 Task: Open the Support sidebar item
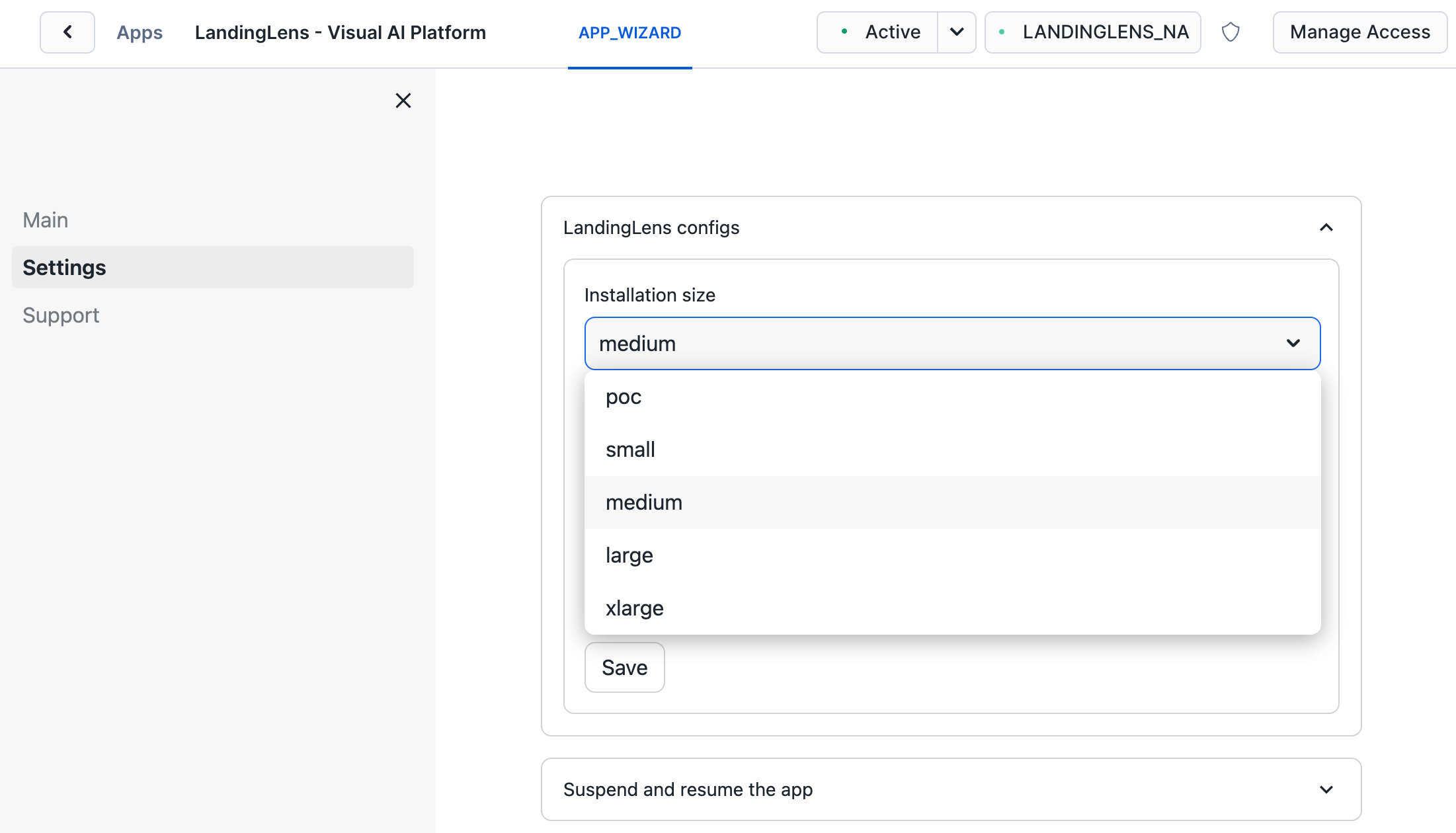coord(61,315)
